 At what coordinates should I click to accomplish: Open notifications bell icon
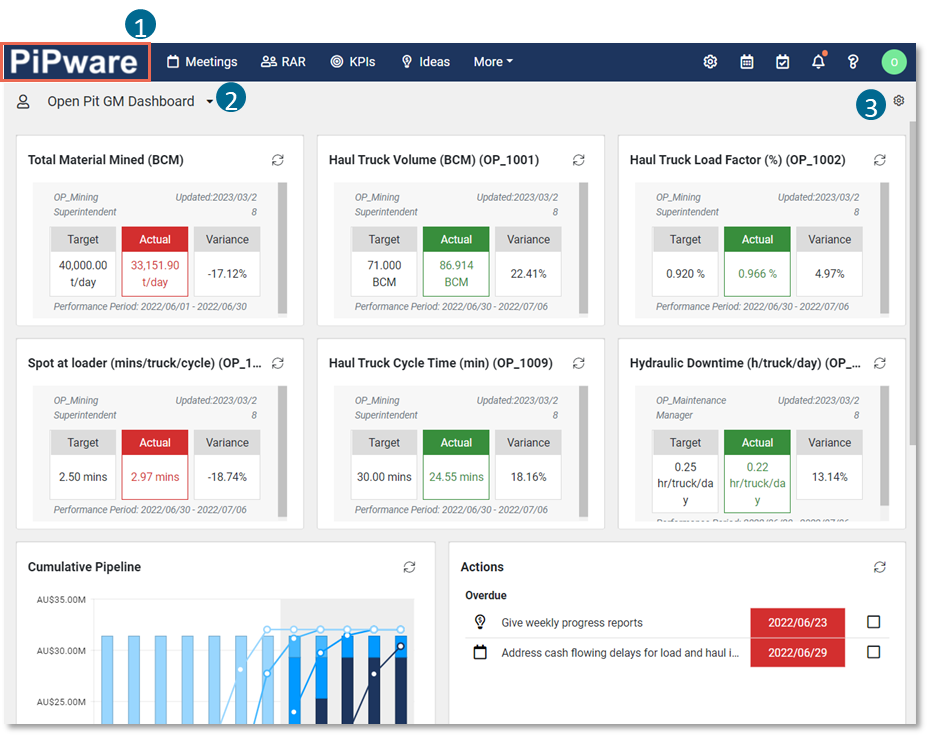click(818, 62)
